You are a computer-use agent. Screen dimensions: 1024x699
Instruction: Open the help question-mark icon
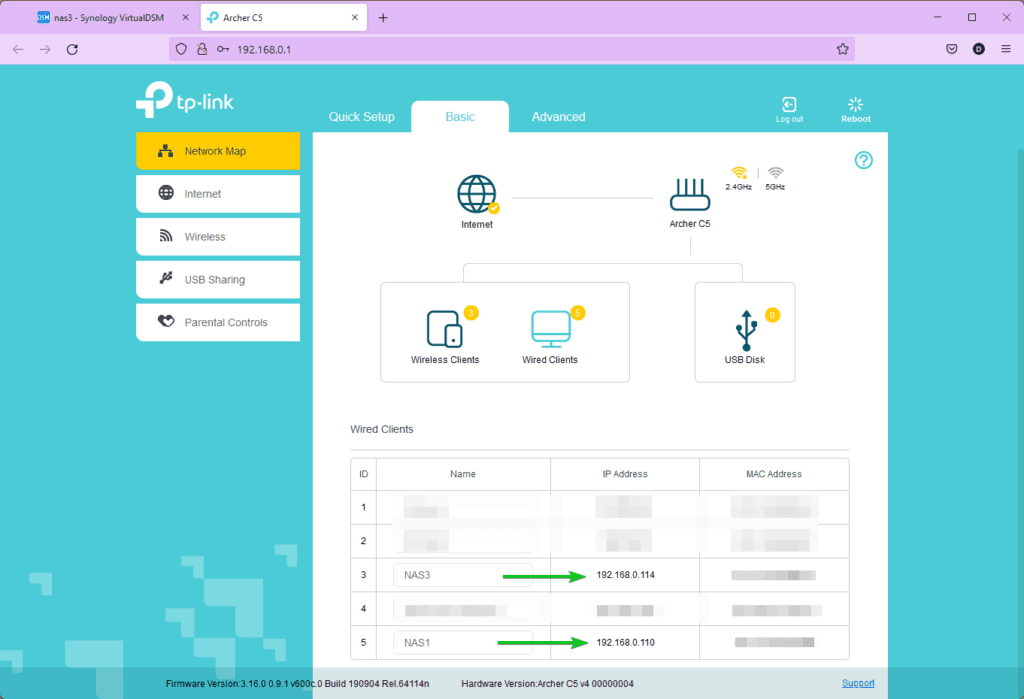pos(863,159)
